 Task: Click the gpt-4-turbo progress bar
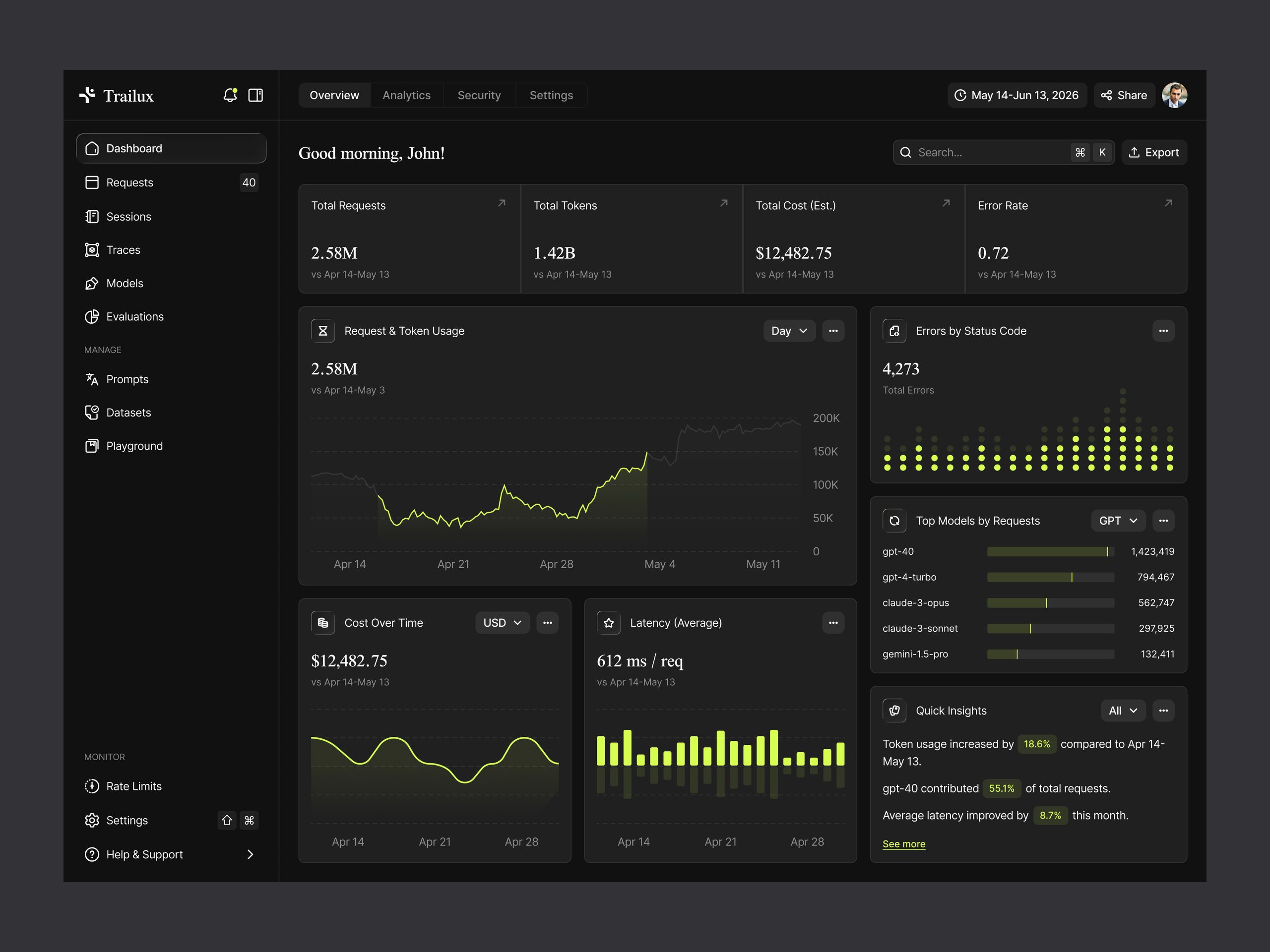(1050, 577)
